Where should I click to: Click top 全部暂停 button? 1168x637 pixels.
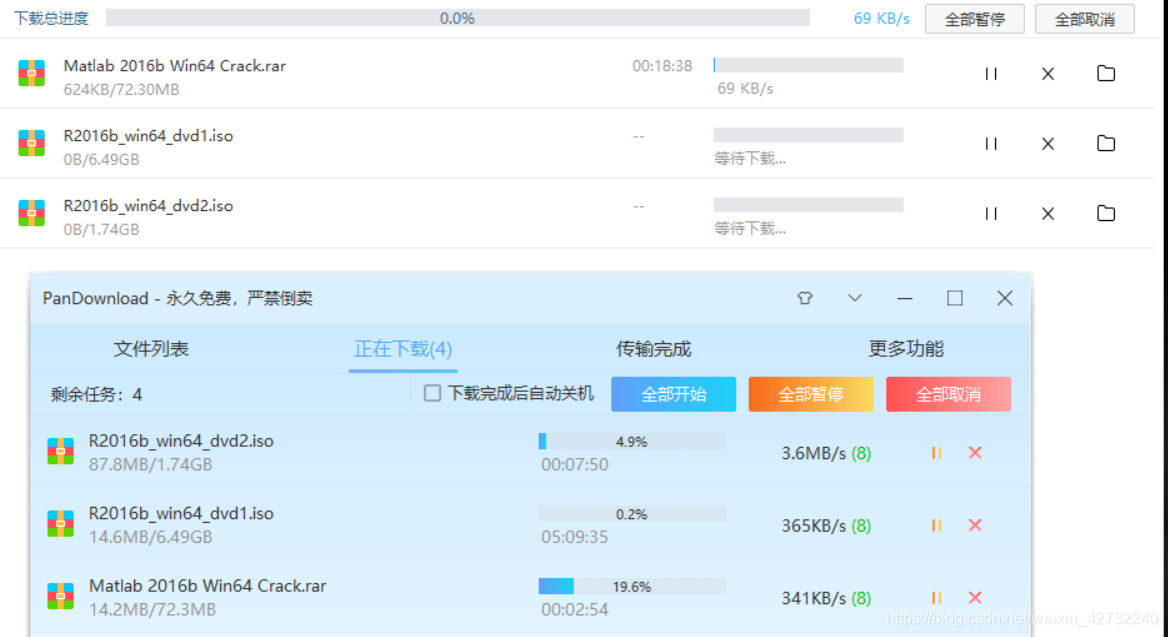pos(974,19)
